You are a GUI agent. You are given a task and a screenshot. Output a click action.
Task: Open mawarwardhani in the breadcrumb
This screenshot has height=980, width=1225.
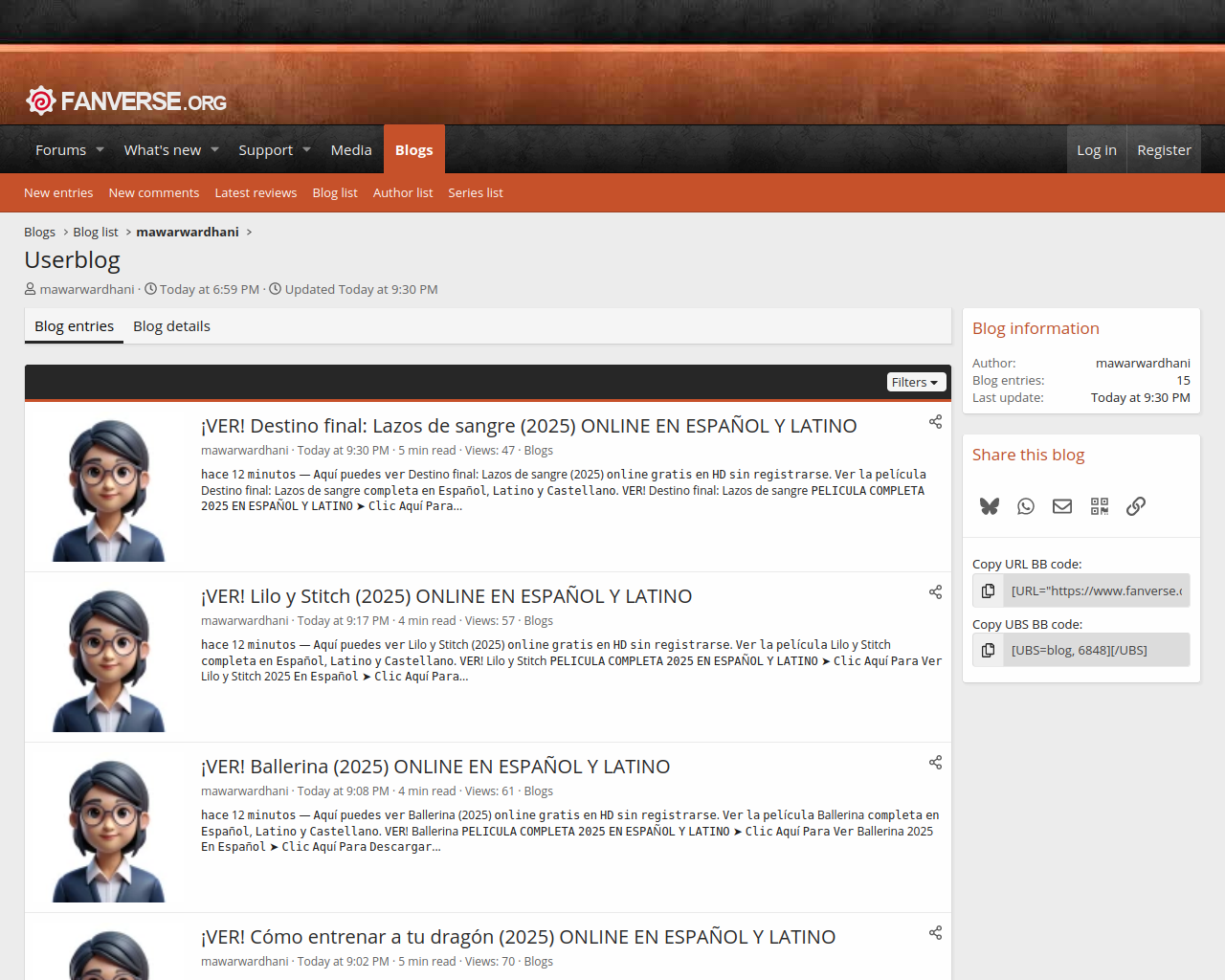[x=188, y=233]
